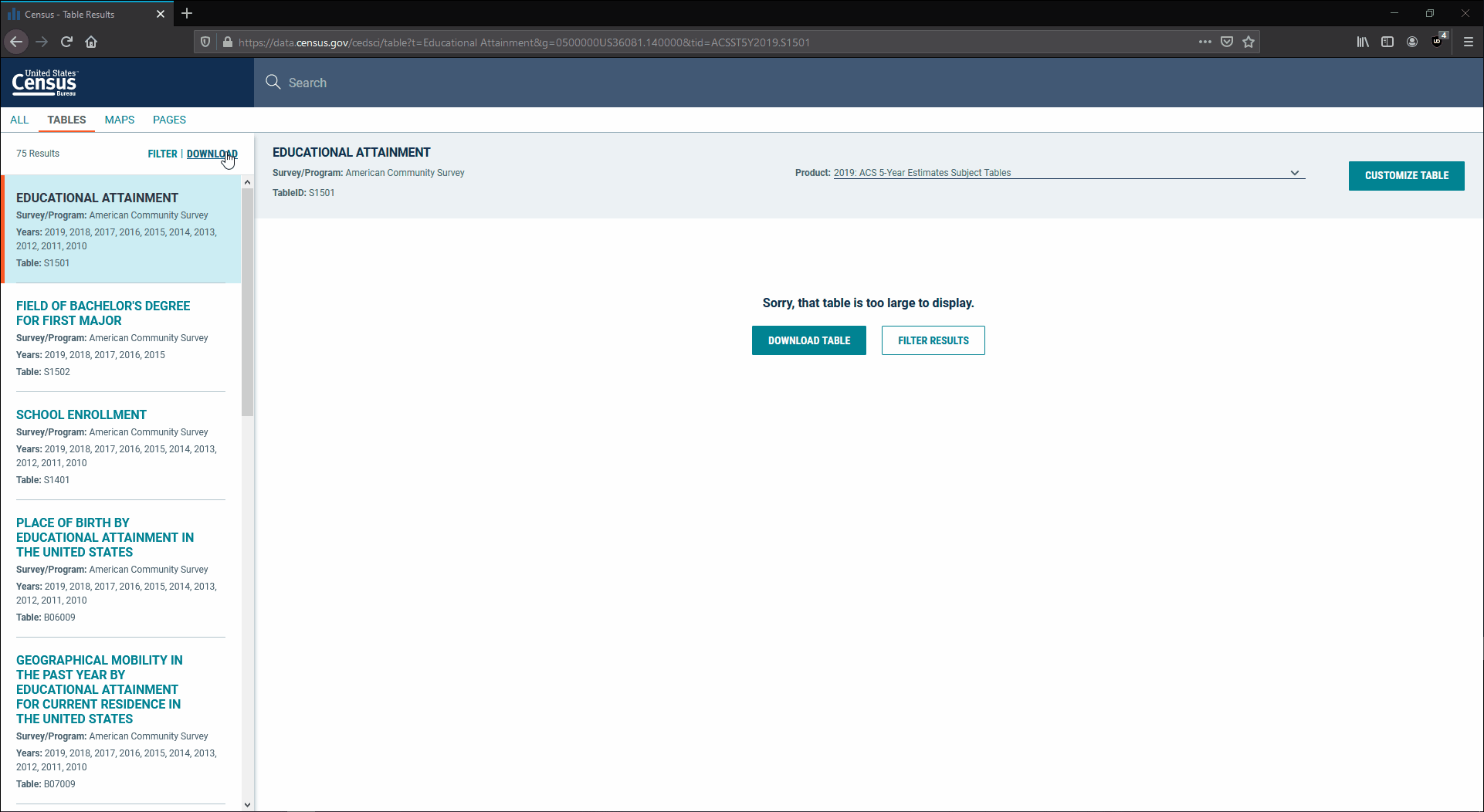Image resolution: width=1484 pixels, height=812 pixels.
Task: Click the DOWNLOAD link above results
Action: click(212, 154)
